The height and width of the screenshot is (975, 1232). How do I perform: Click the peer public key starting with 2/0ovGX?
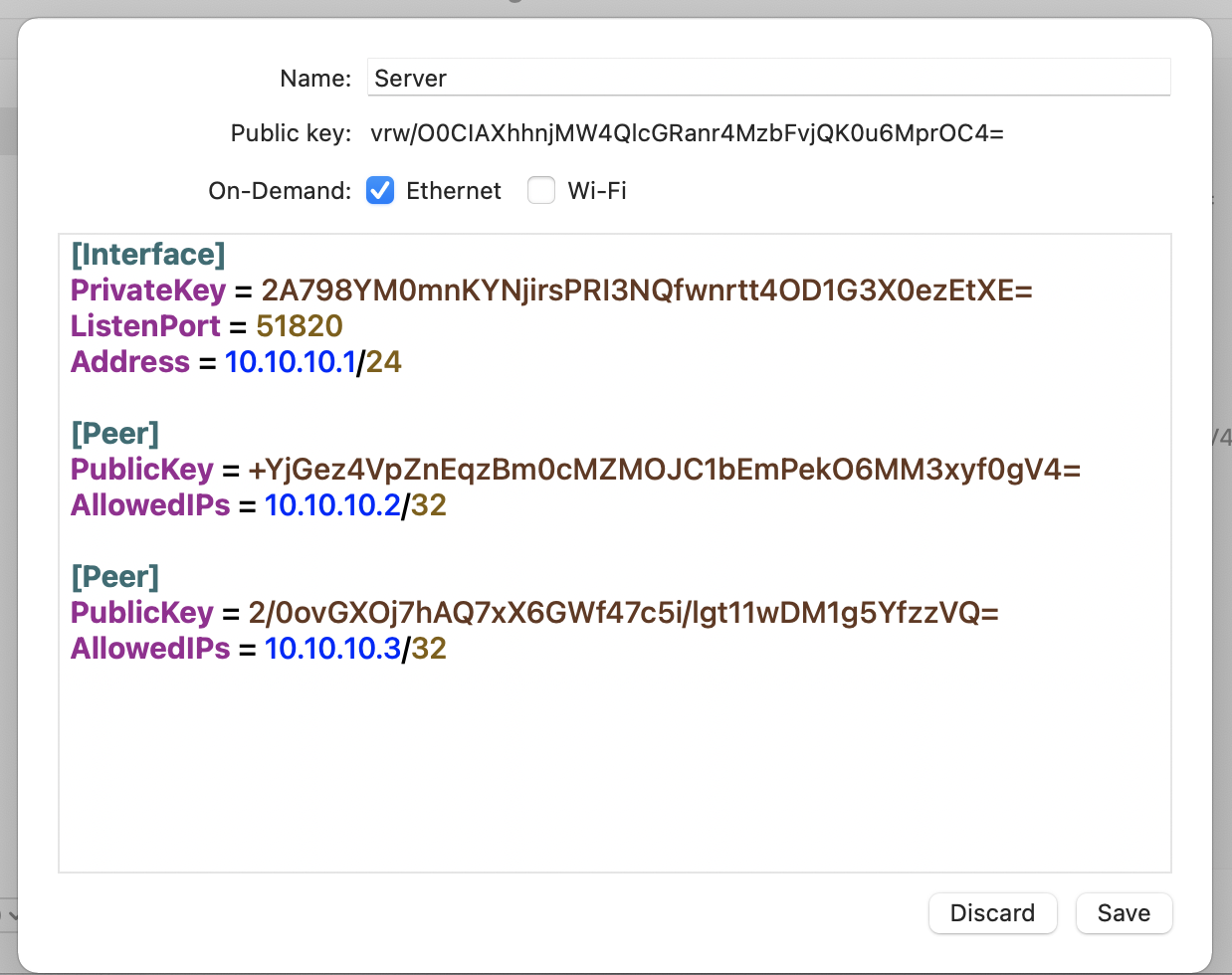coord(623,613)
